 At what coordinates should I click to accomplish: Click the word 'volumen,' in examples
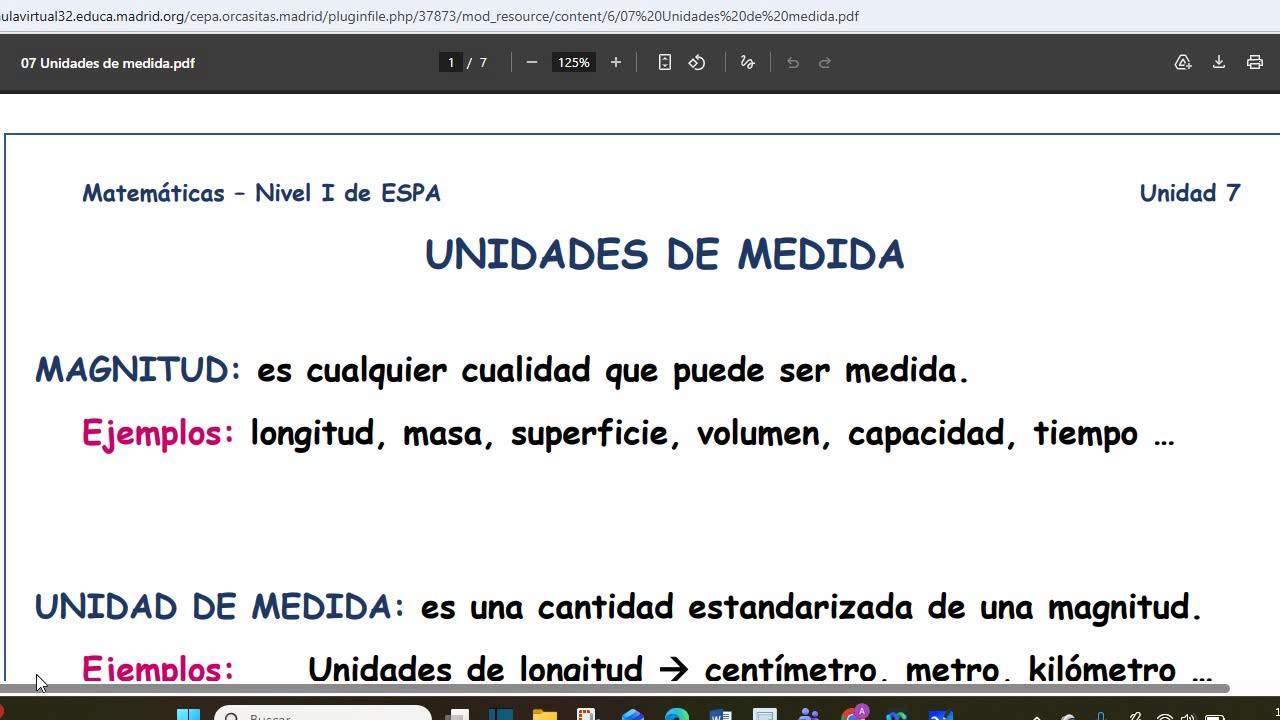(x=764, y=434)
